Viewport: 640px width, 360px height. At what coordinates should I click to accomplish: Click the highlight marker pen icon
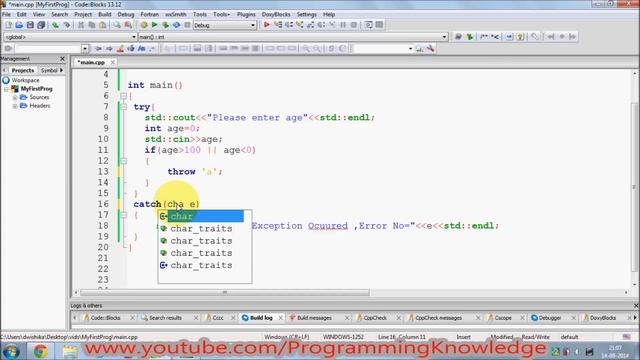click(x=120, y=49)
